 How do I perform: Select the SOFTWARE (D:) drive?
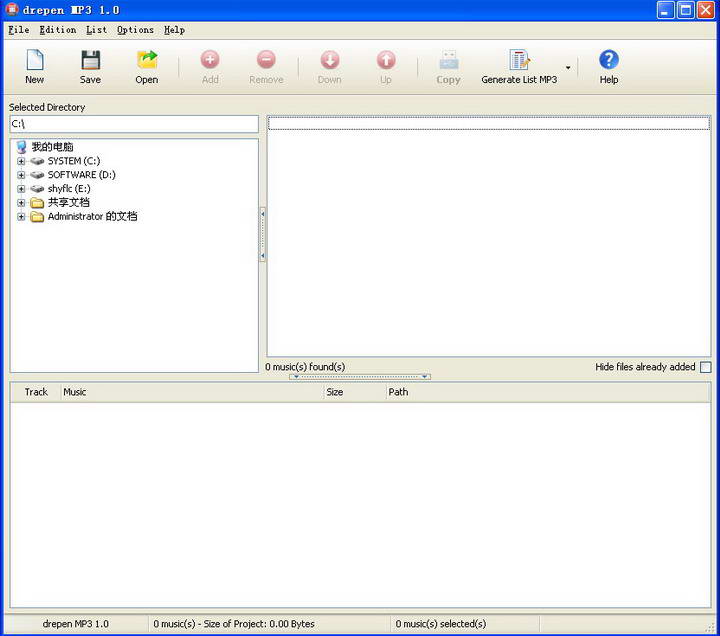[82, 175]
